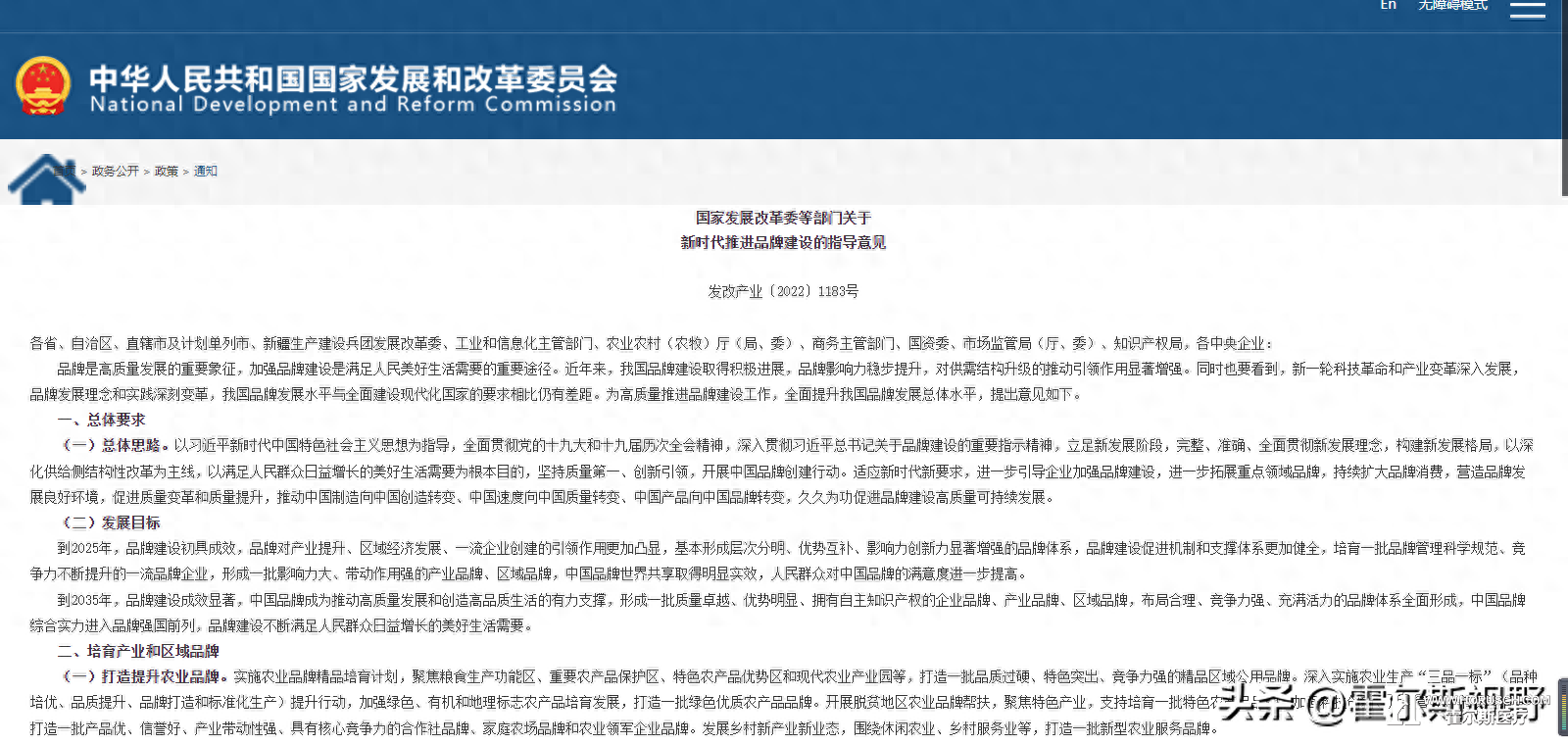Click English subtitle National Development and Reform Commission

point(353,104)
